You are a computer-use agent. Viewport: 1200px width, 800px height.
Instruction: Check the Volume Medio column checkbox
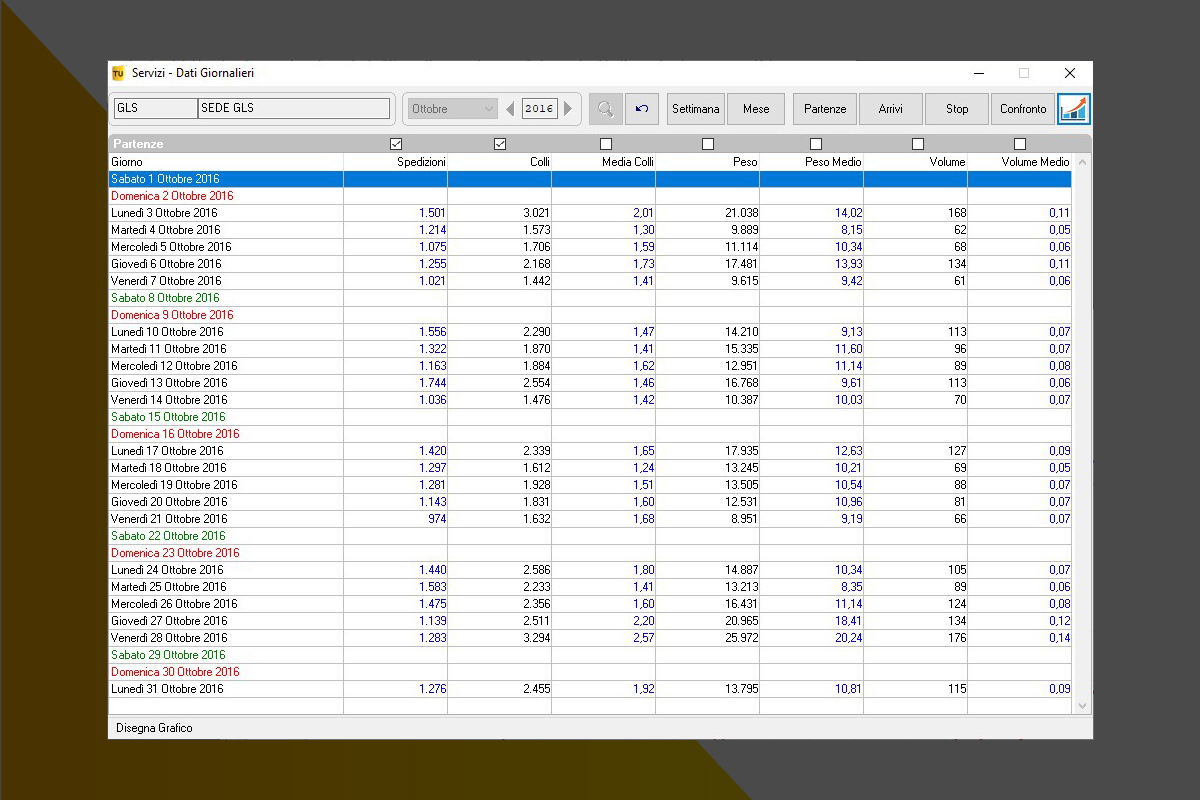(1020, 144)
